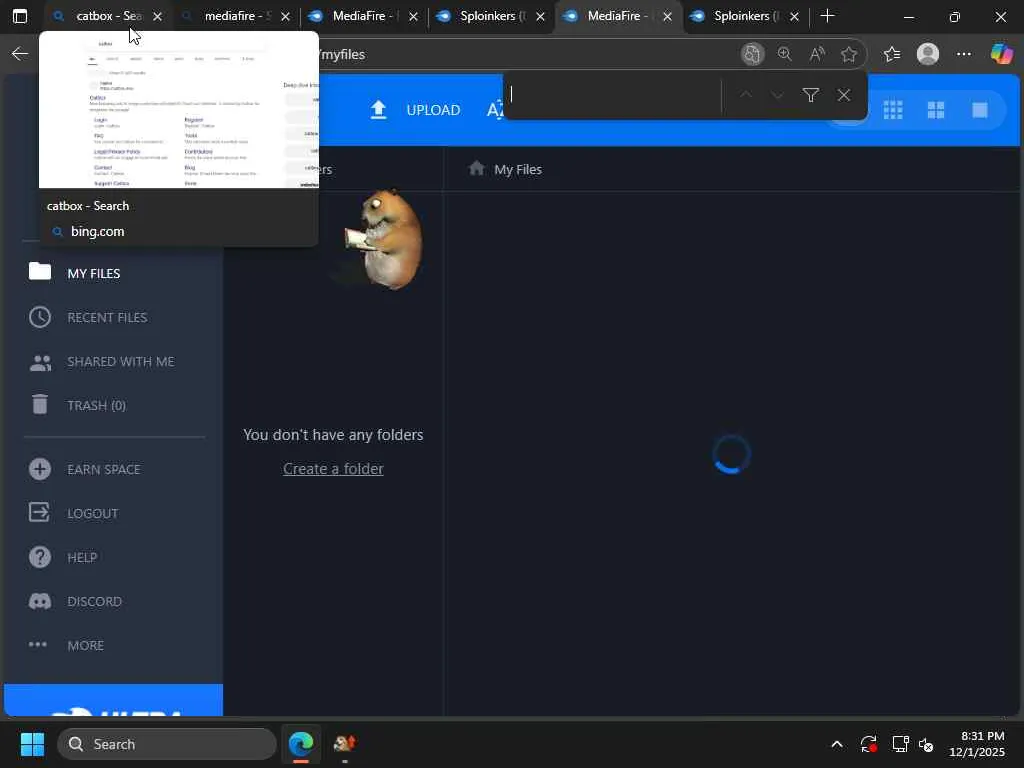Open the Favorites list icon

point(892,54)
